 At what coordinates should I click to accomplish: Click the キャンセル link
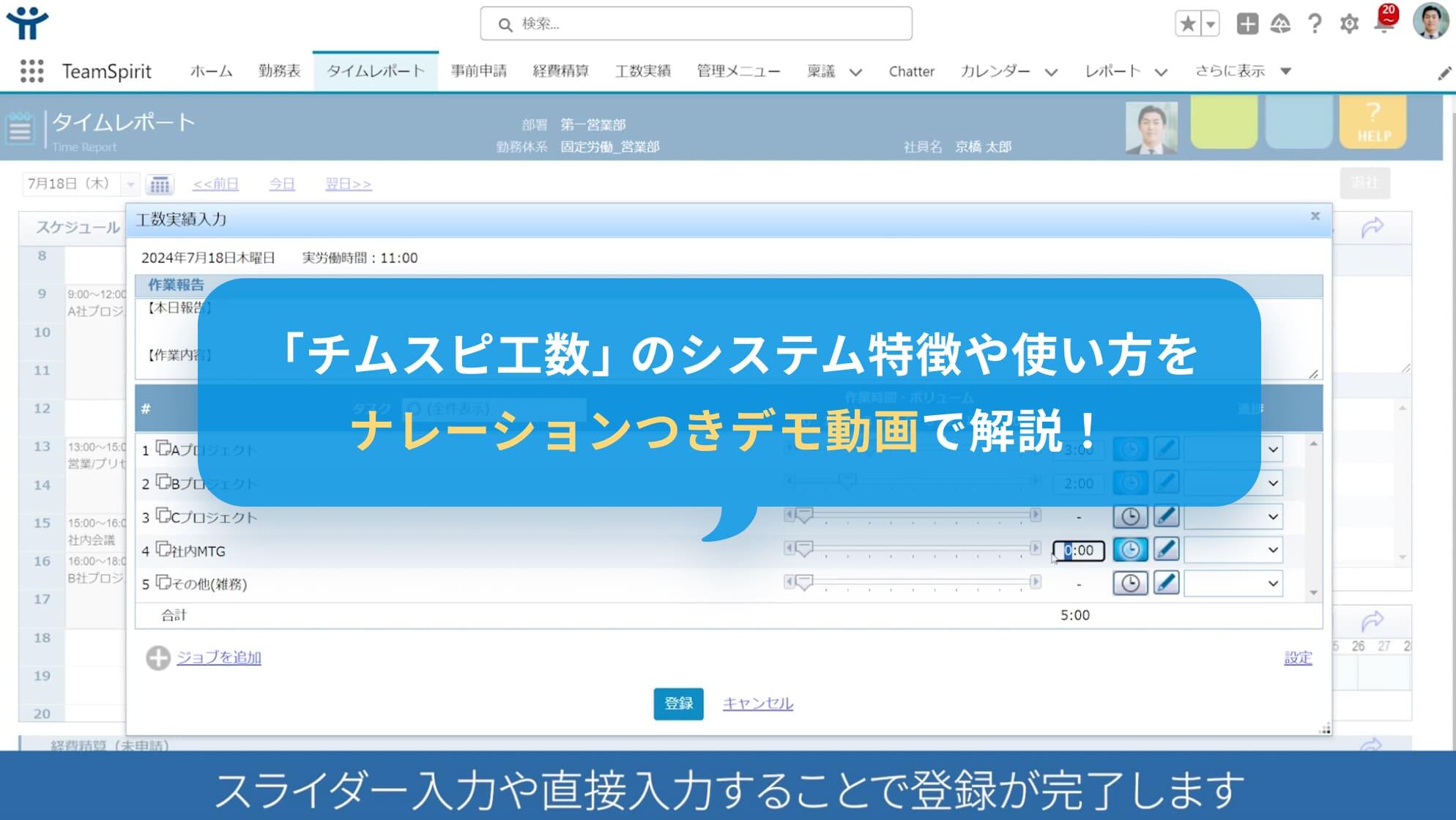757,704
